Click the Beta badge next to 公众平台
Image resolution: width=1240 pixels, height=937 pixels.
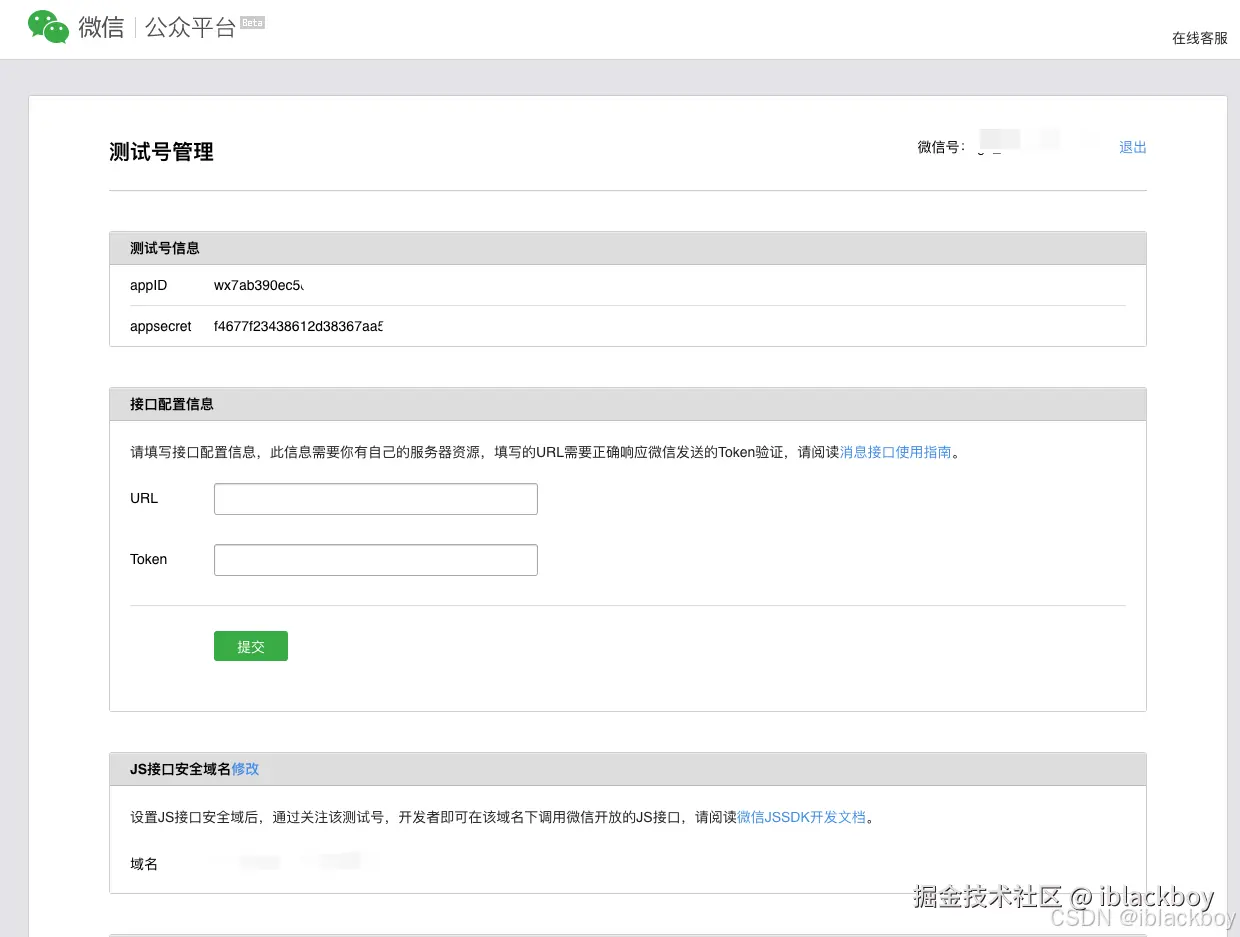click(x=252, y=22)
